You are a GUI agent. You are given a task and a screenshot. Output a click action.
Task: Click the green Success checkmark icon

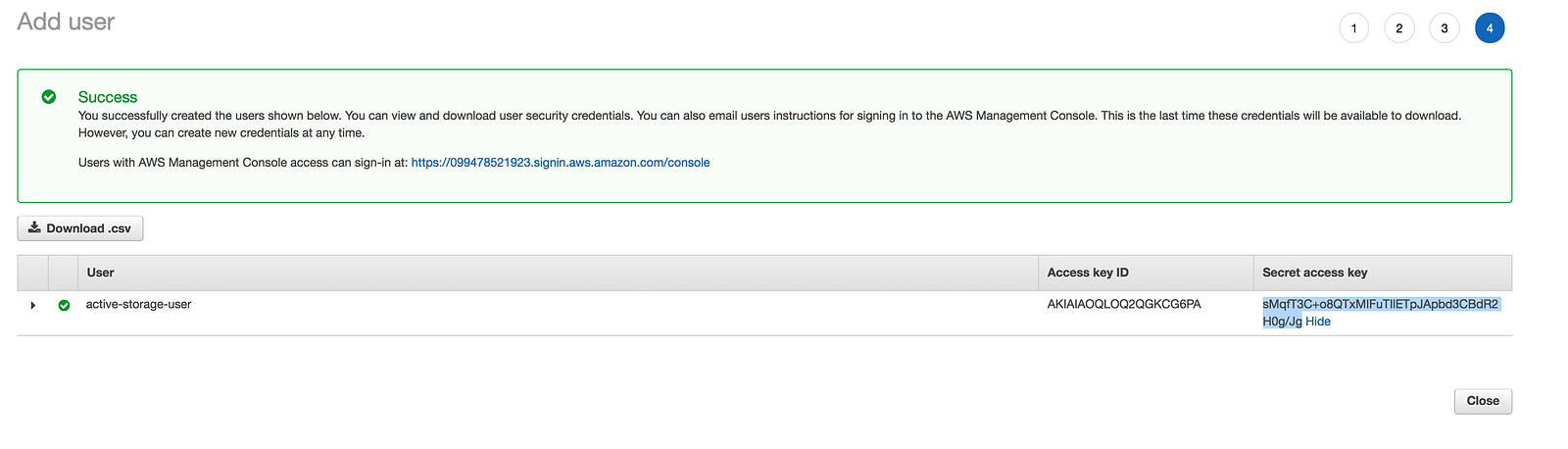coord(49,97)
